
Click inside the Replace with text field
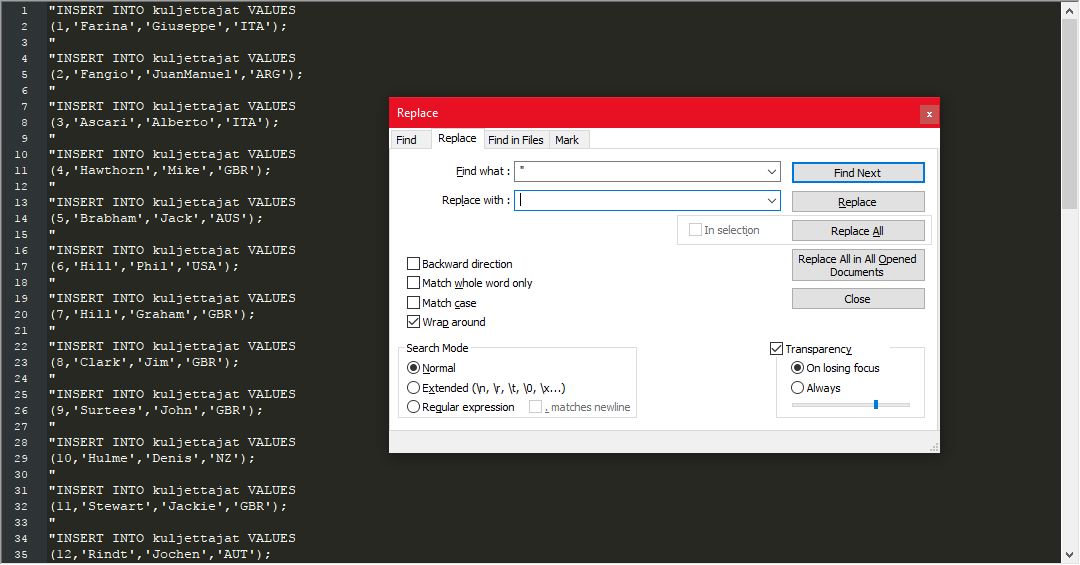(640, 201)
